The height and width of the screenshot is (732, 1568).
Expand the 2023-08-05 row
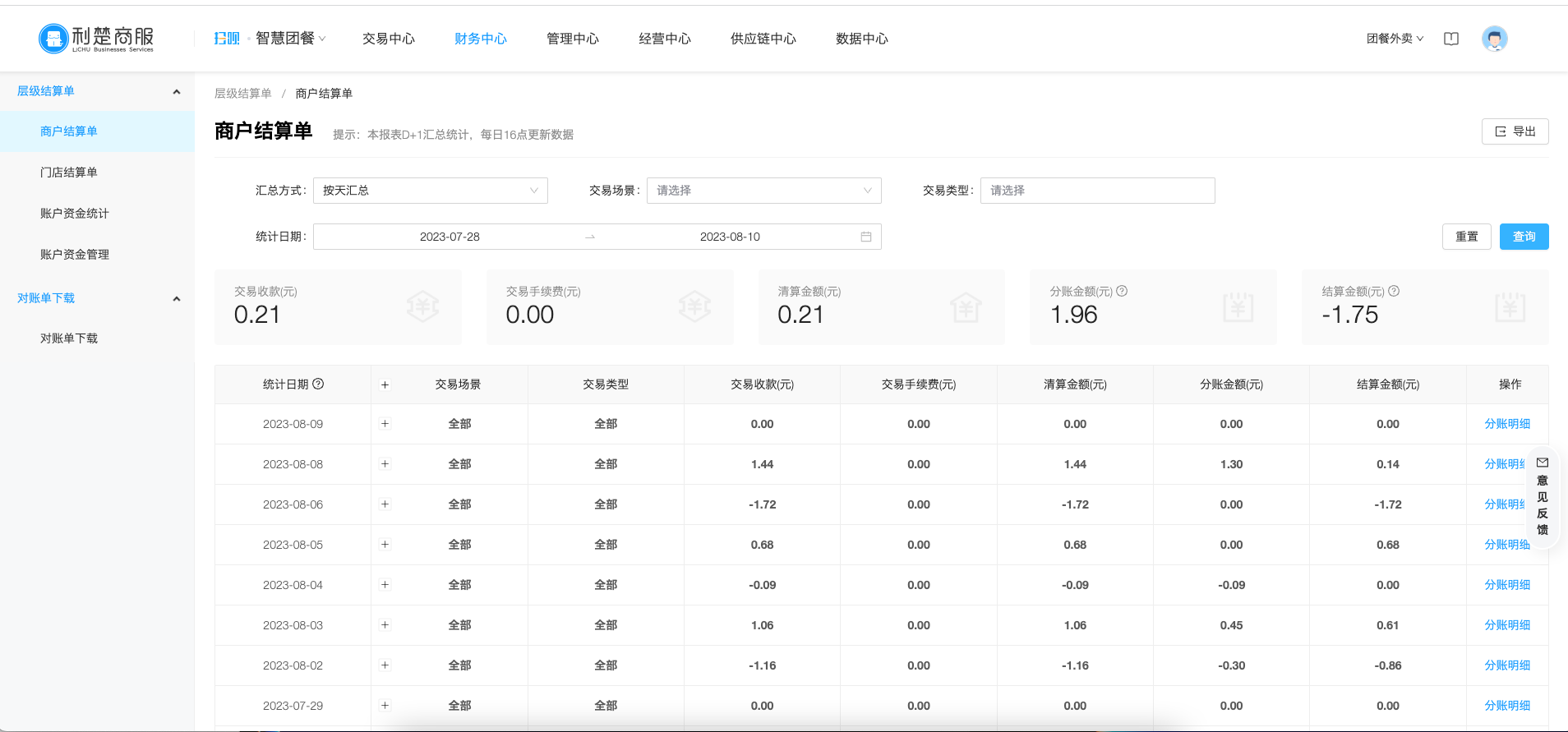coord(385,545)
